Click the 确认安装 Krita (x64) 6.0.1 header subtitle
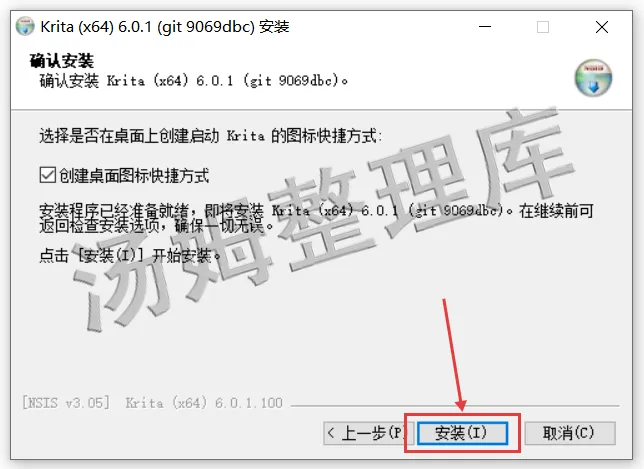 click(193, 80)
